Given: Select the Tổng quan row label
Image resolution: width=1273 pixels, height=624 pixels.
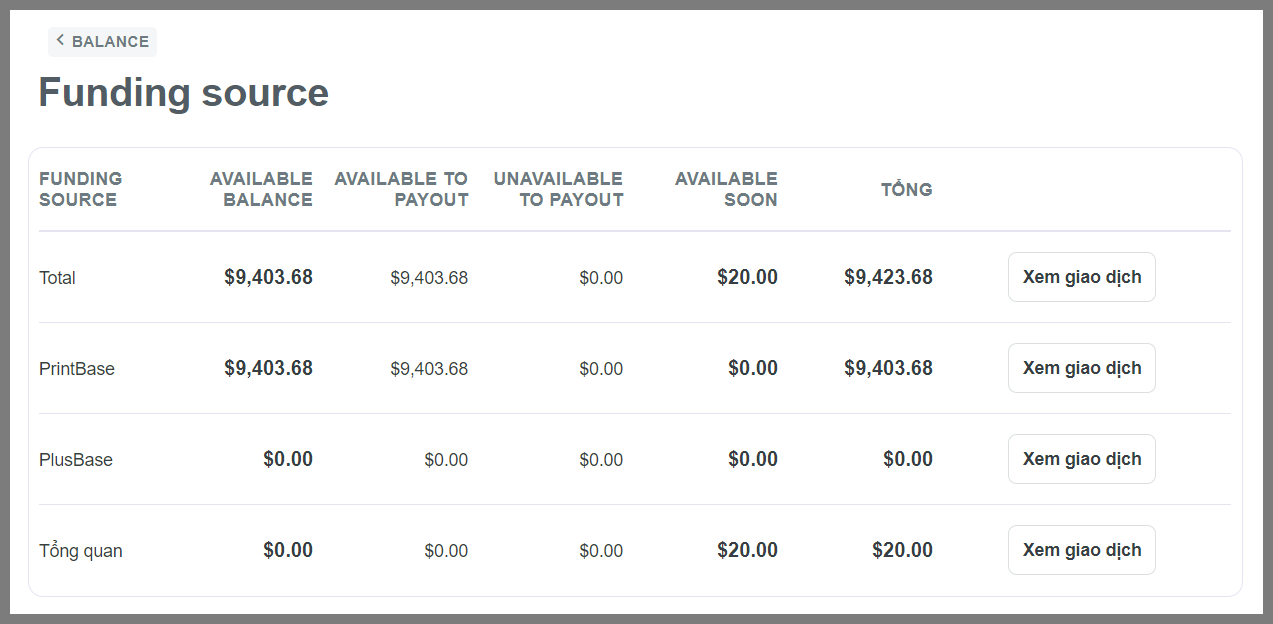Looking at the screenshot, I should [81, 551].
